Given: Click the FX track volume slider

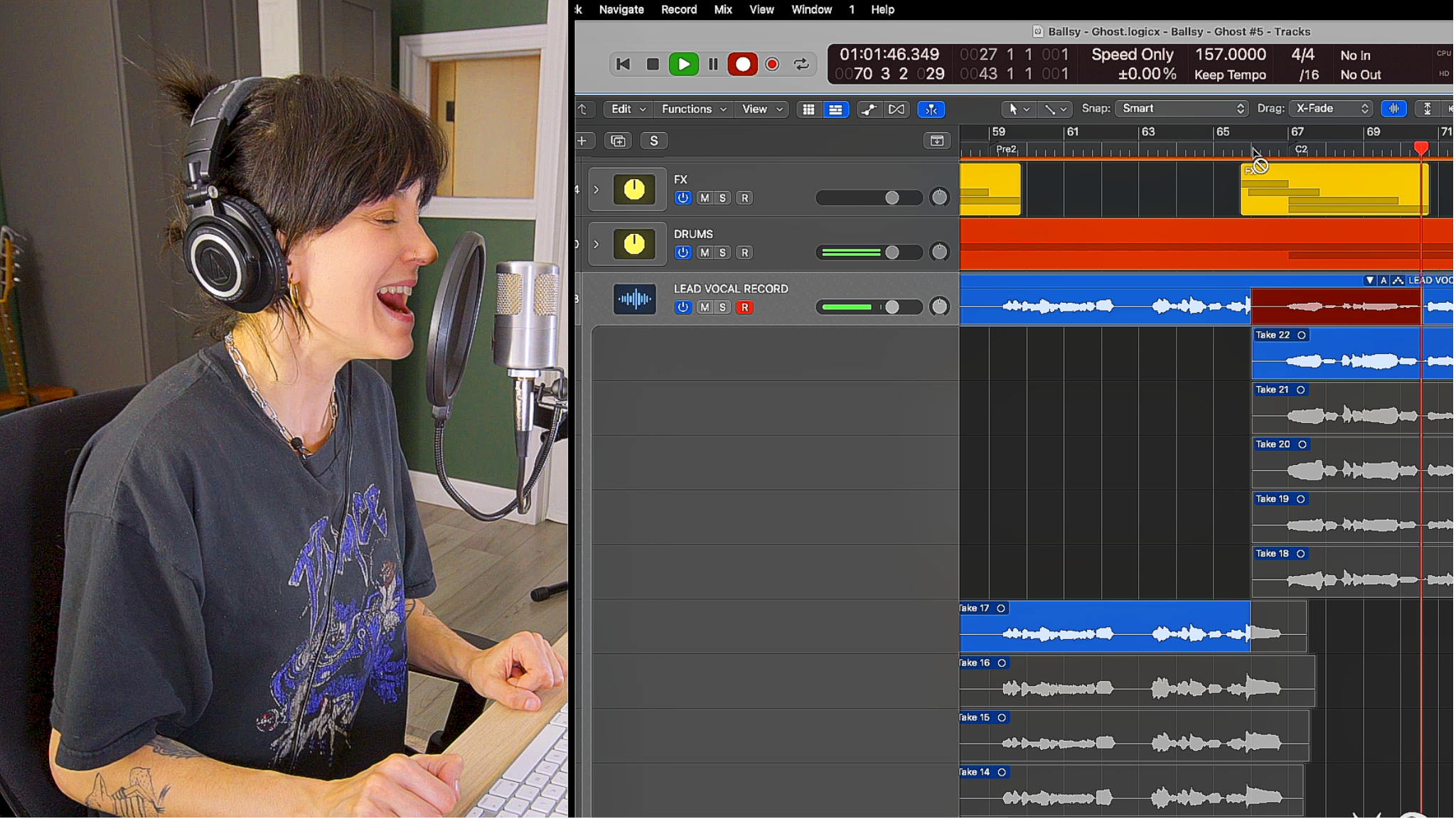Looking at the screenshot, I should click(894, 198).
